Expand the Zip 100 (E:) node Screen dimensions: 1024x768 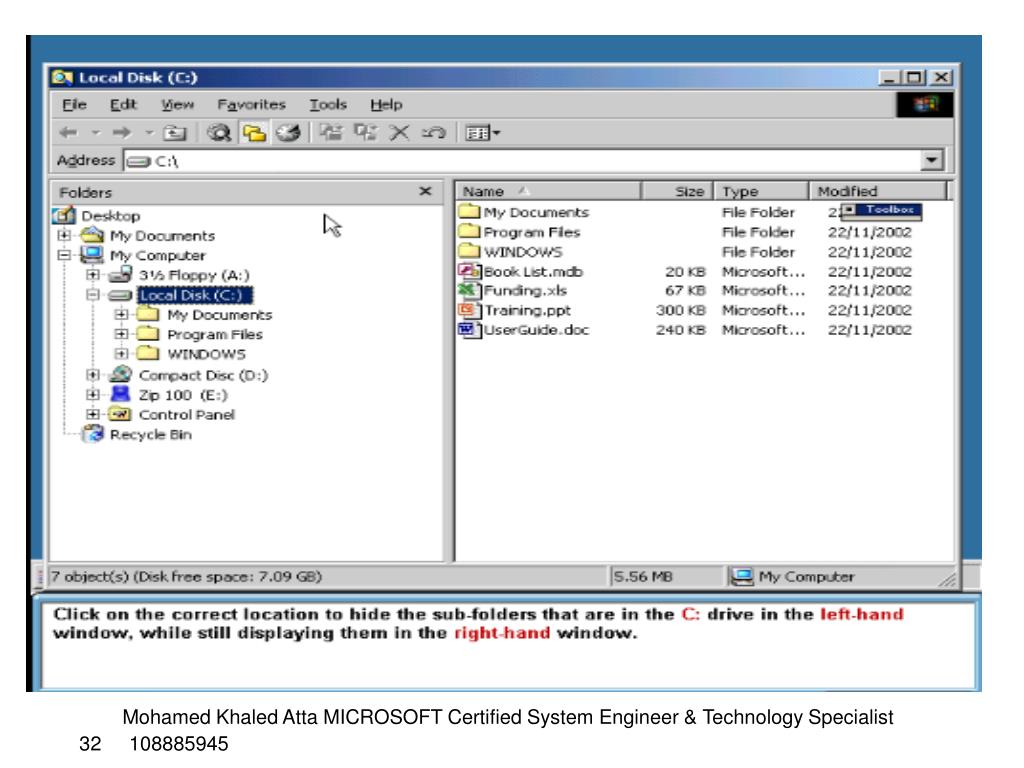pos(93,394)
